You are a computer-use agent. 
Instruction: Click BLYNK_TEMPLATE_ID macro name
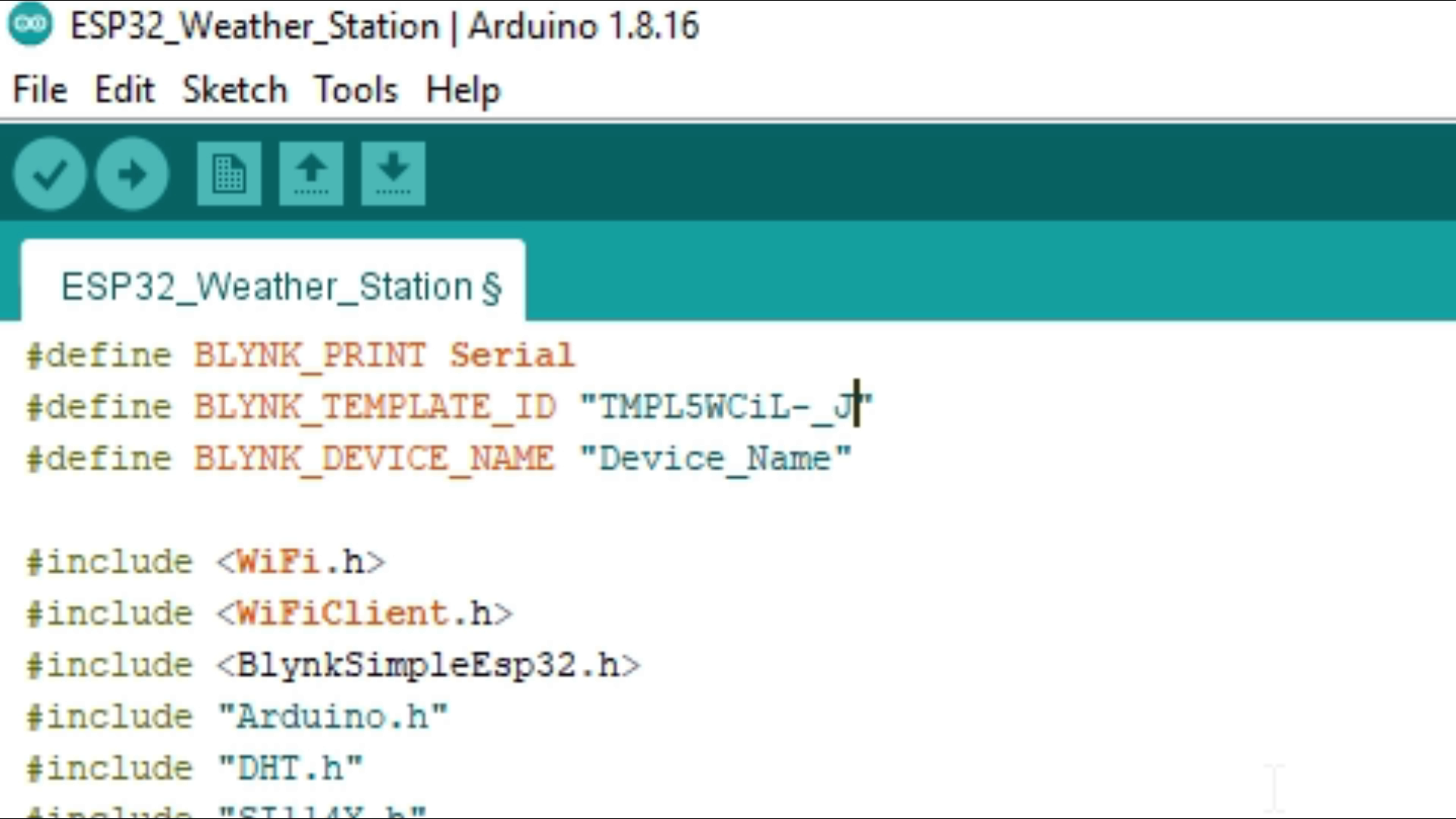coord(375,407)
